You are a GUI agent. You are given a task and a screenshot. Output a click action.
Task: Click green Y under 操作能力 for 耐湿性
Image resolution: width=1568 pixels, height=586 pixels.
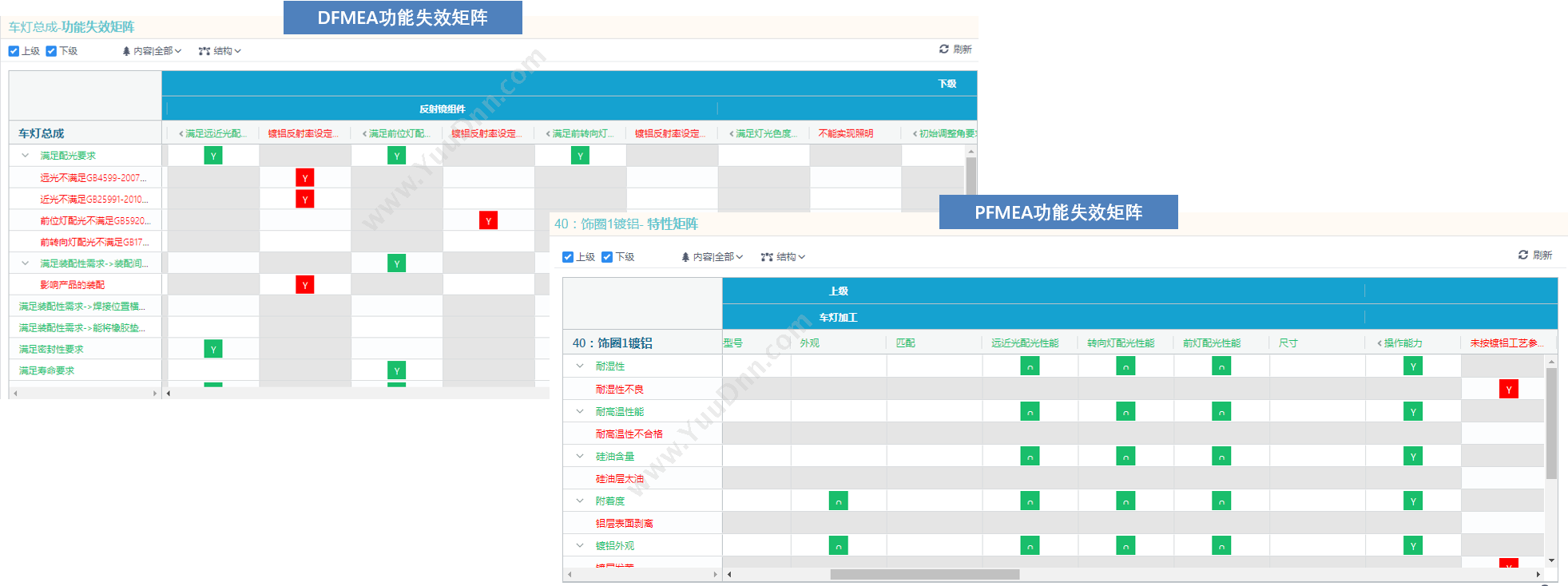[x=1413, y=366]
